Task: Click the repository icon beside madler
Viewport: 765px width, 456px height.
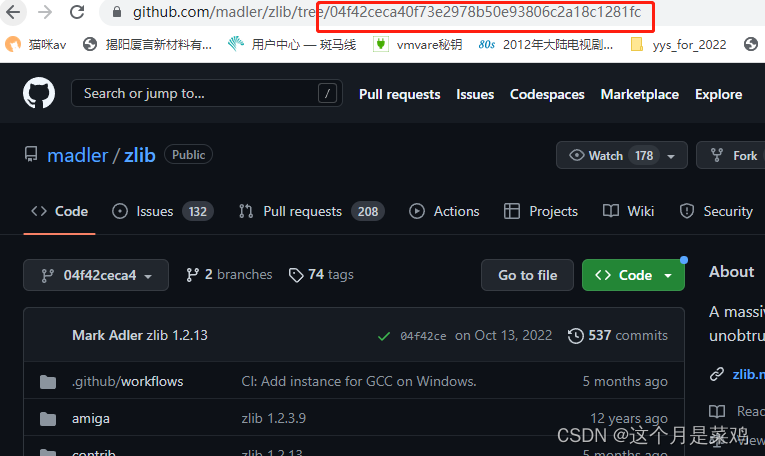Action: coord(31,155)
